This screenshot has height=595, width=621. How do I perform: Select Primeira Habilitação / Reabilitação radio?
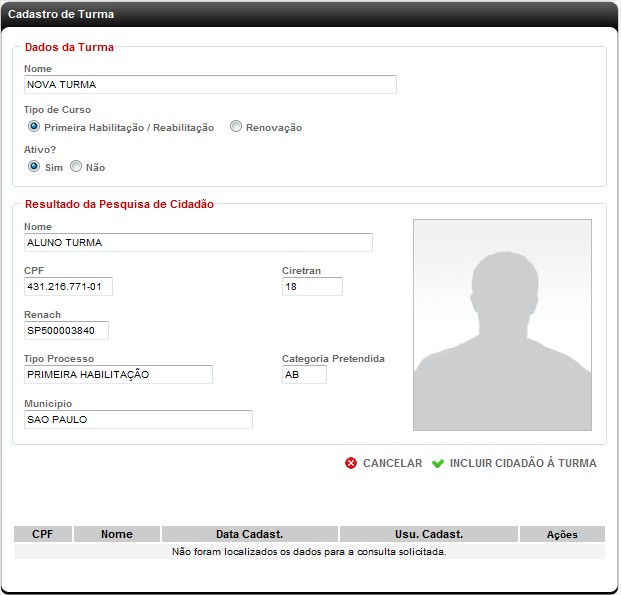[x=34, y=127]
